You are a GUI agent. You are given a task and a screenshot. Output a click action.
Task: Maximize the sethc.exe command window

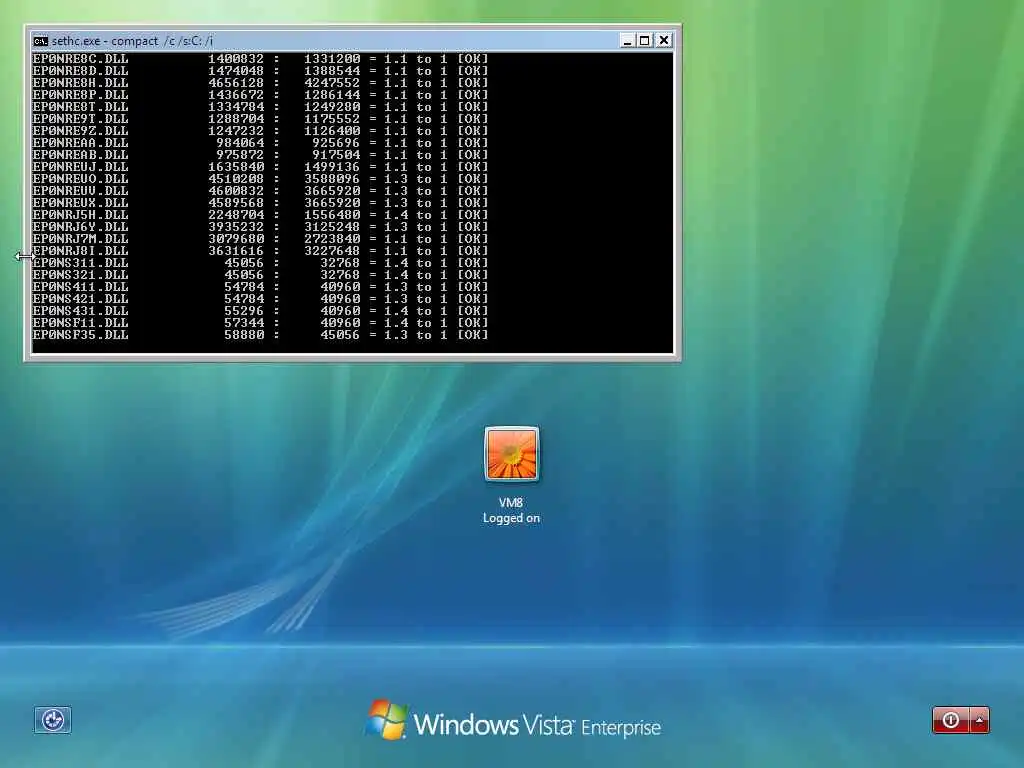[645, 40]
